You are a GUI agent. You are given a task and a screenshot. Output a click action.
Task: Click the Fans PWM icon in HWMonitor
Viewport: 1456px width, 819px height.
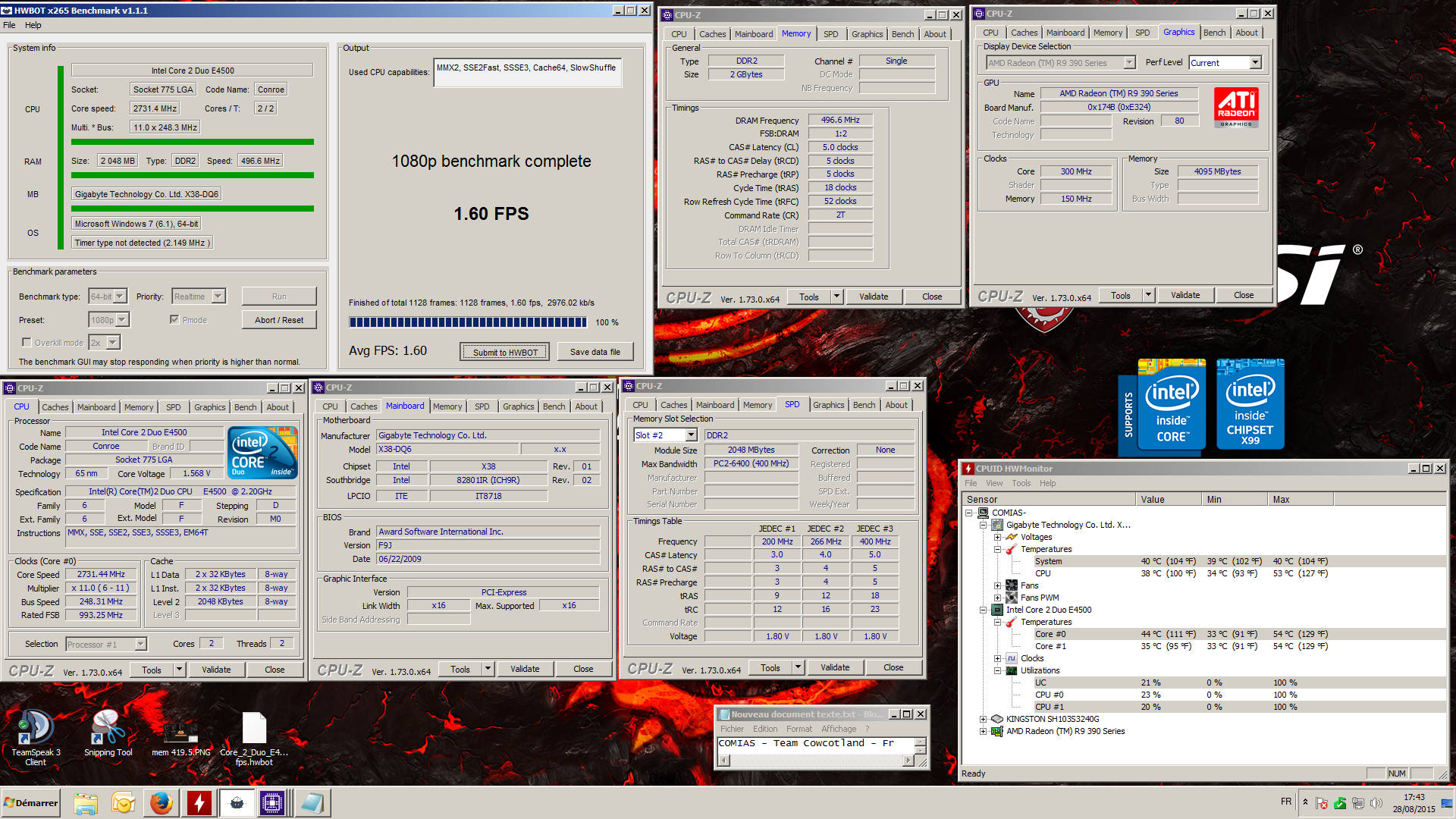[1012, 598]
